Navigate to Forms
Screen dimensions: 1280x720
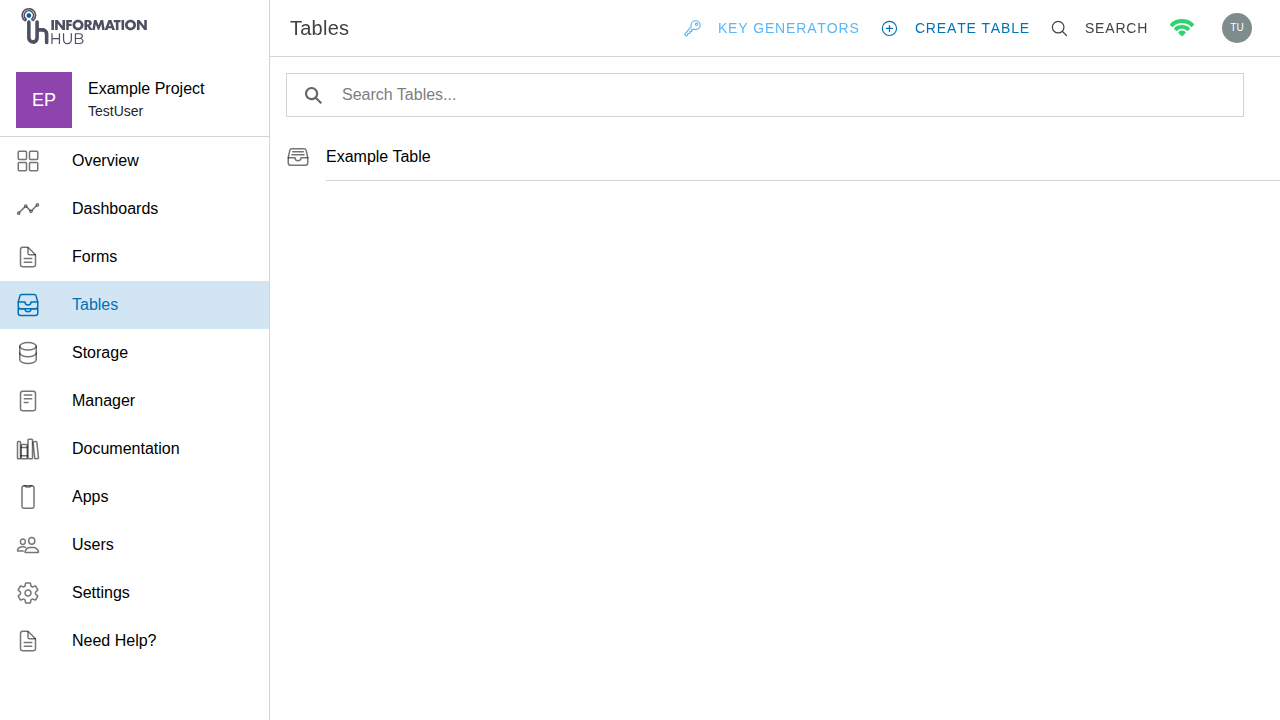94,257
